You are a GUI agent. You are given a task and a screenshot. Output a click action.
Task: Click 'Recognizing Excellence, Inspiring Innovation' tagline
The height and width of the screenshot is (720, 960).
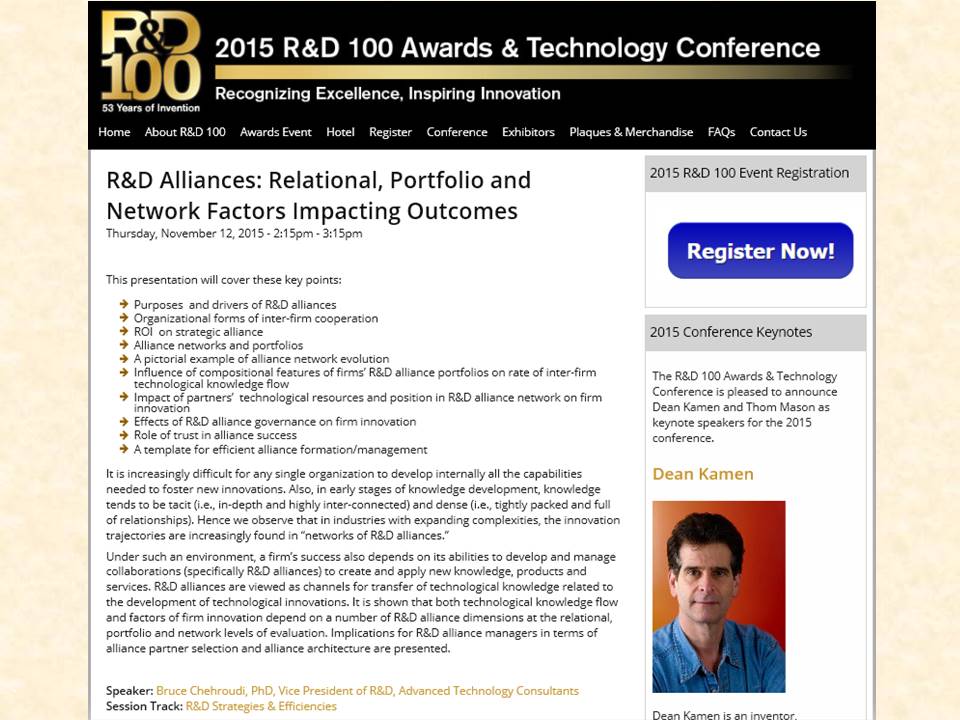pos(388,94)
